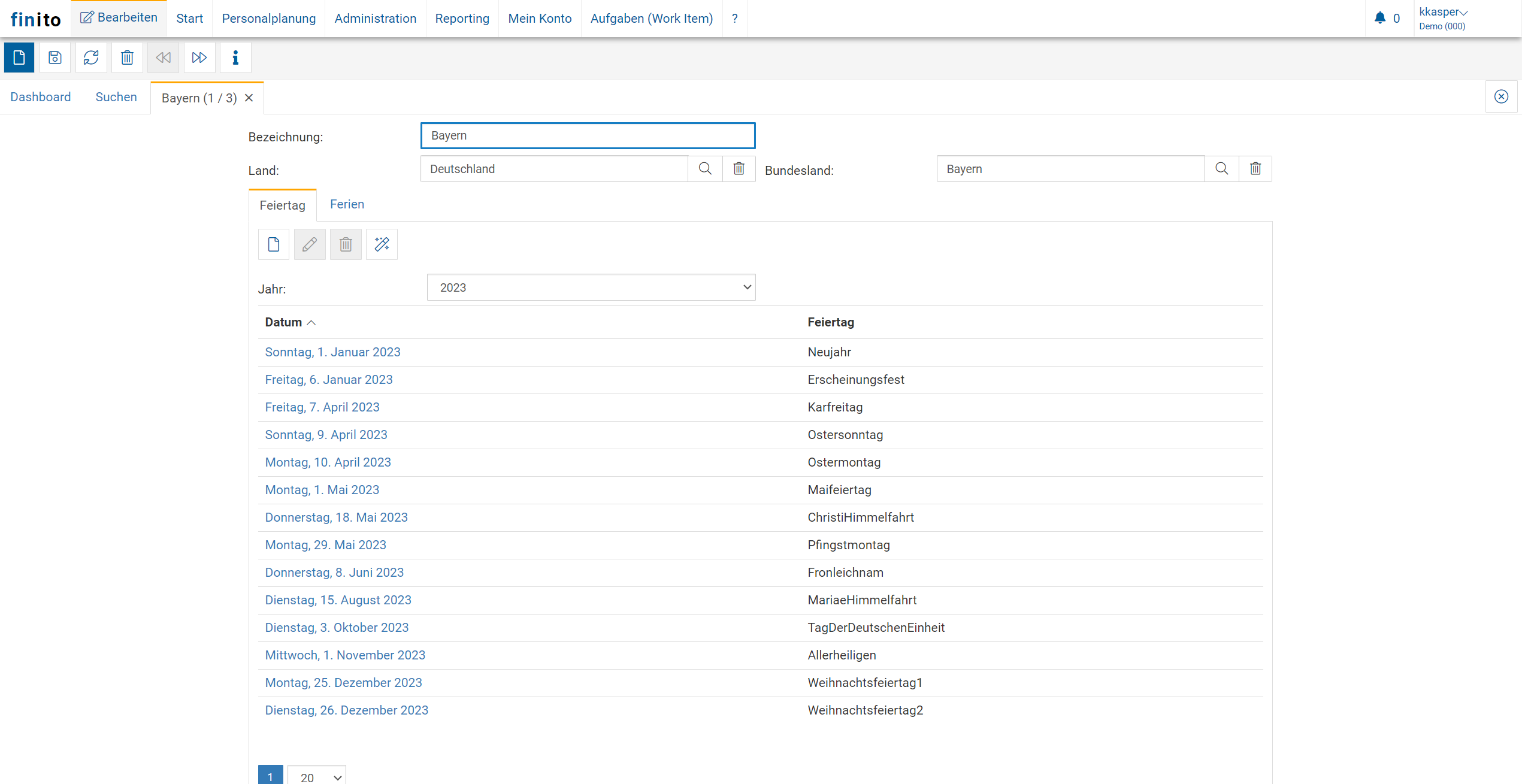Switch to the Ferien tab
The width and height of the screenshot is (1522, 784).
[347, 204]
